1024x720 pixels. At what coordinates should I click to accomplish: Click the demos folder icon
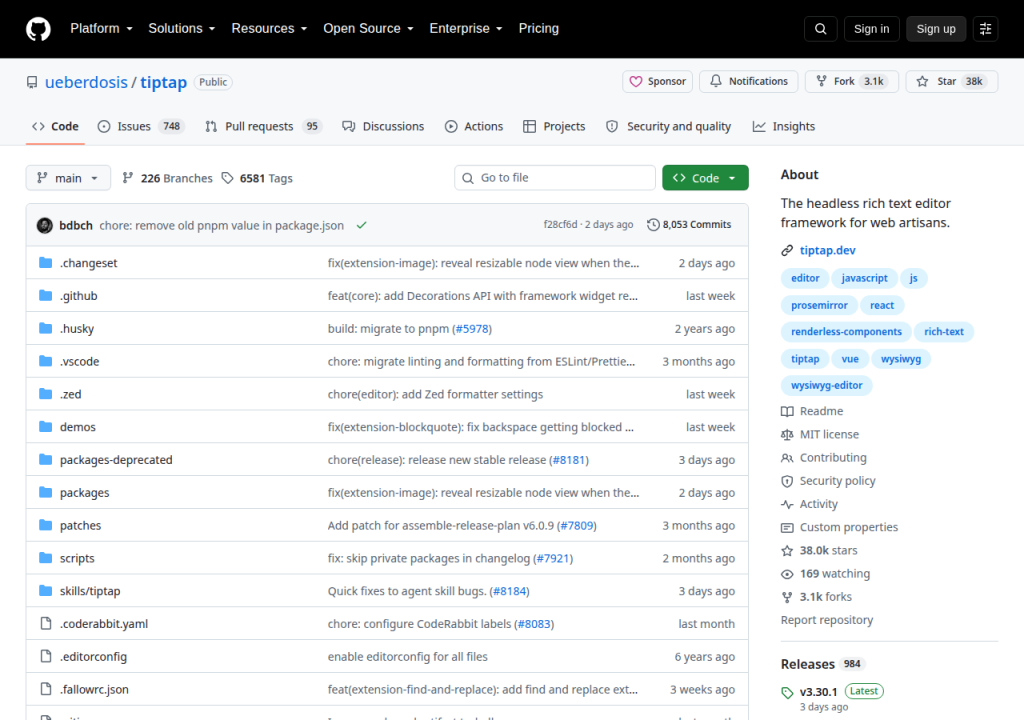coord(45,427)
